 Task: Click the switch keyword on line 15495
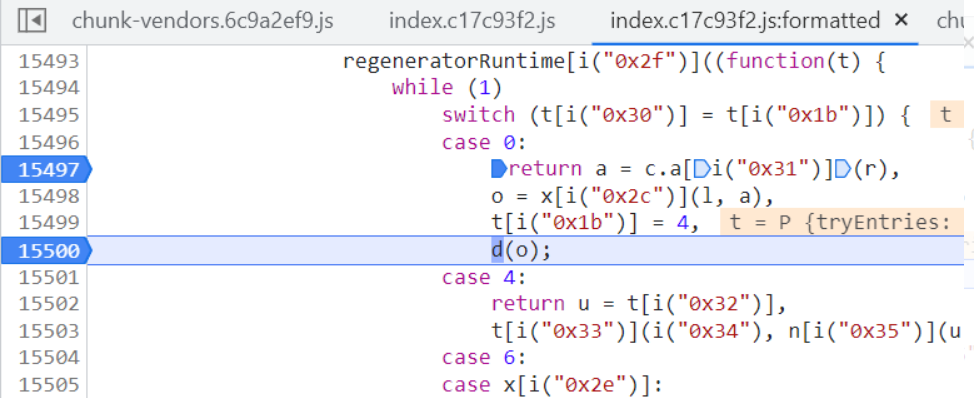pos(478,115)
